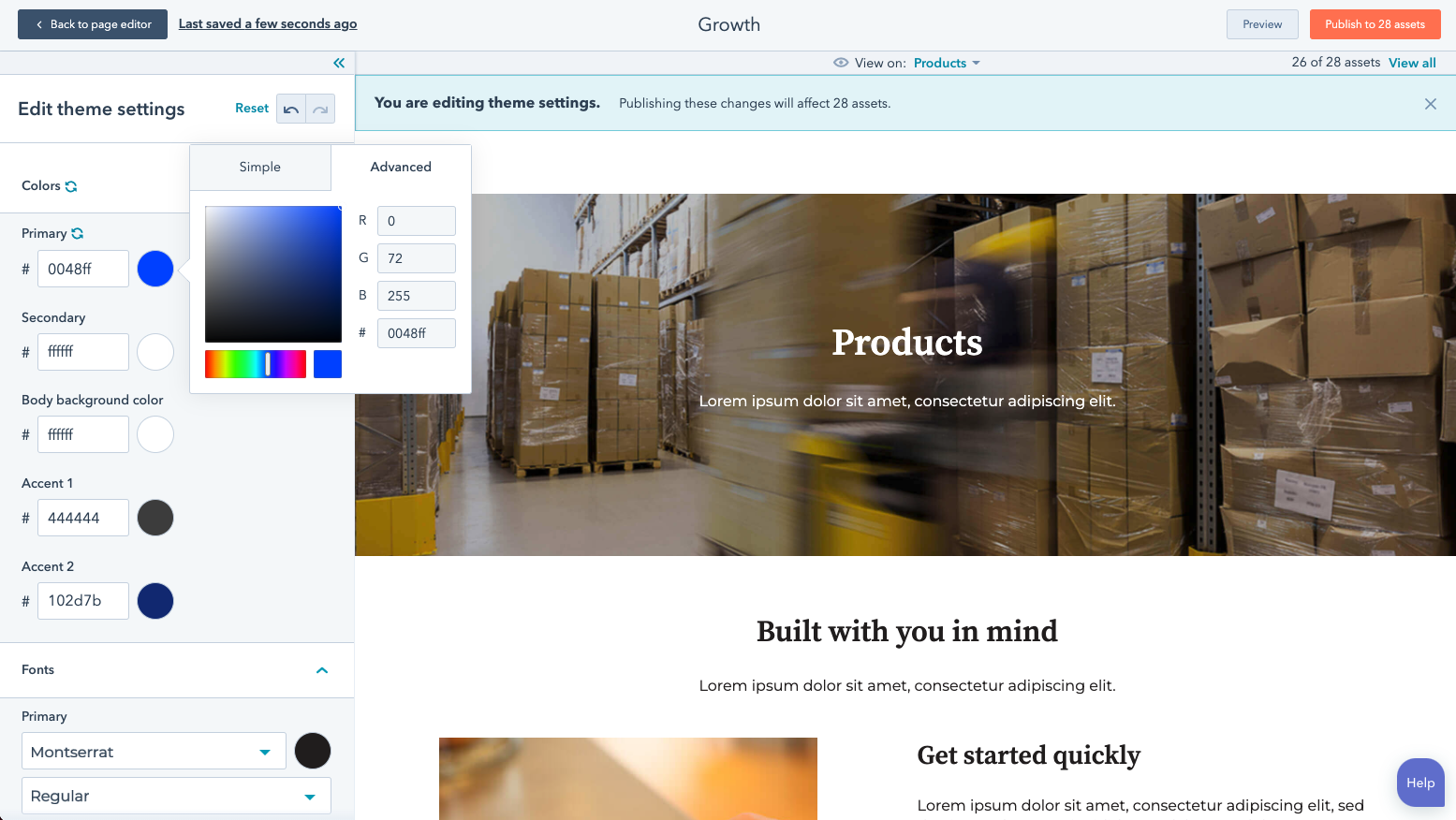
Task: Reset all Colors using the refresh icon
Action: click(x=71, y=185)
